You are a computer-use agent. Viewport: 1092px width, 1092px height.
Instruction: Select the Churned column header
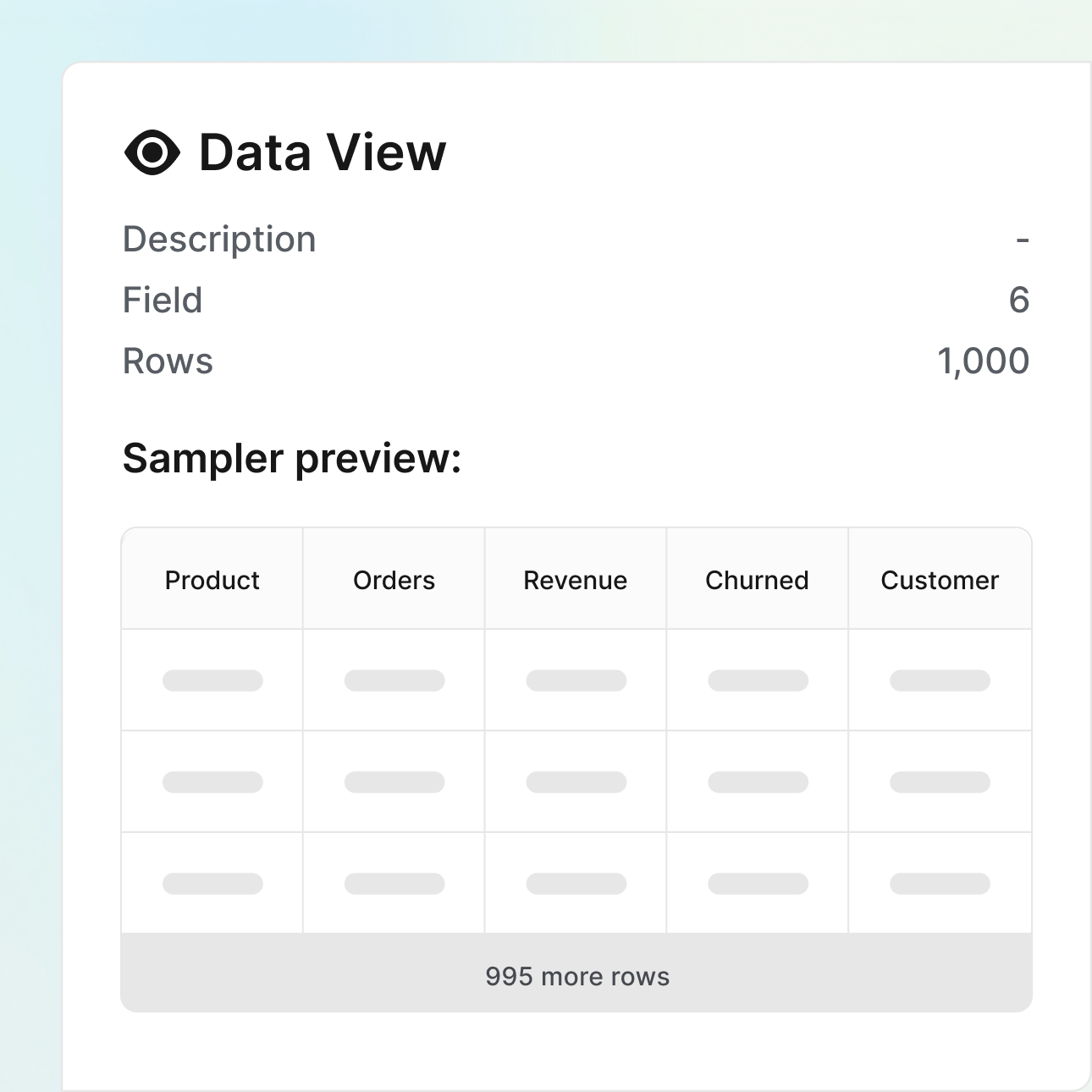coord(757,580)
